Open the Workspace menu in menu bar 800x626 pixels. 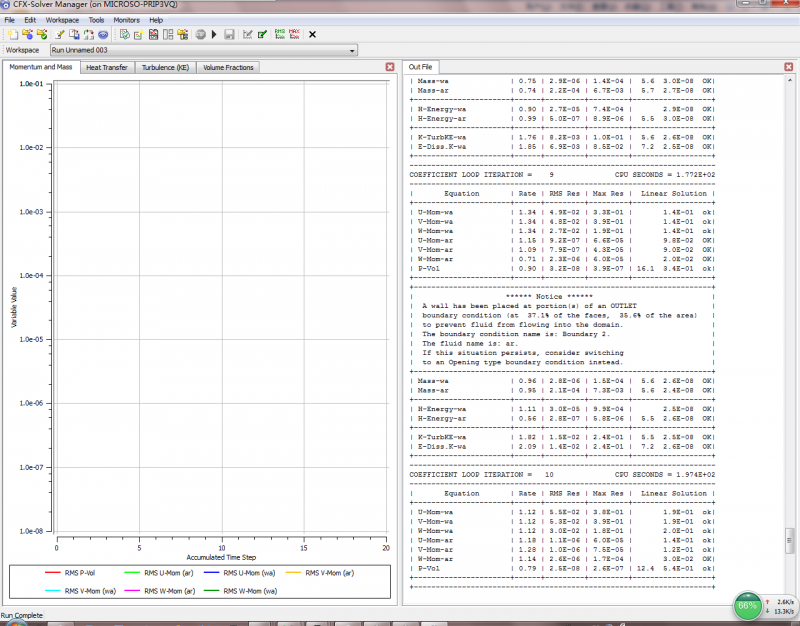tap(62, 20)
